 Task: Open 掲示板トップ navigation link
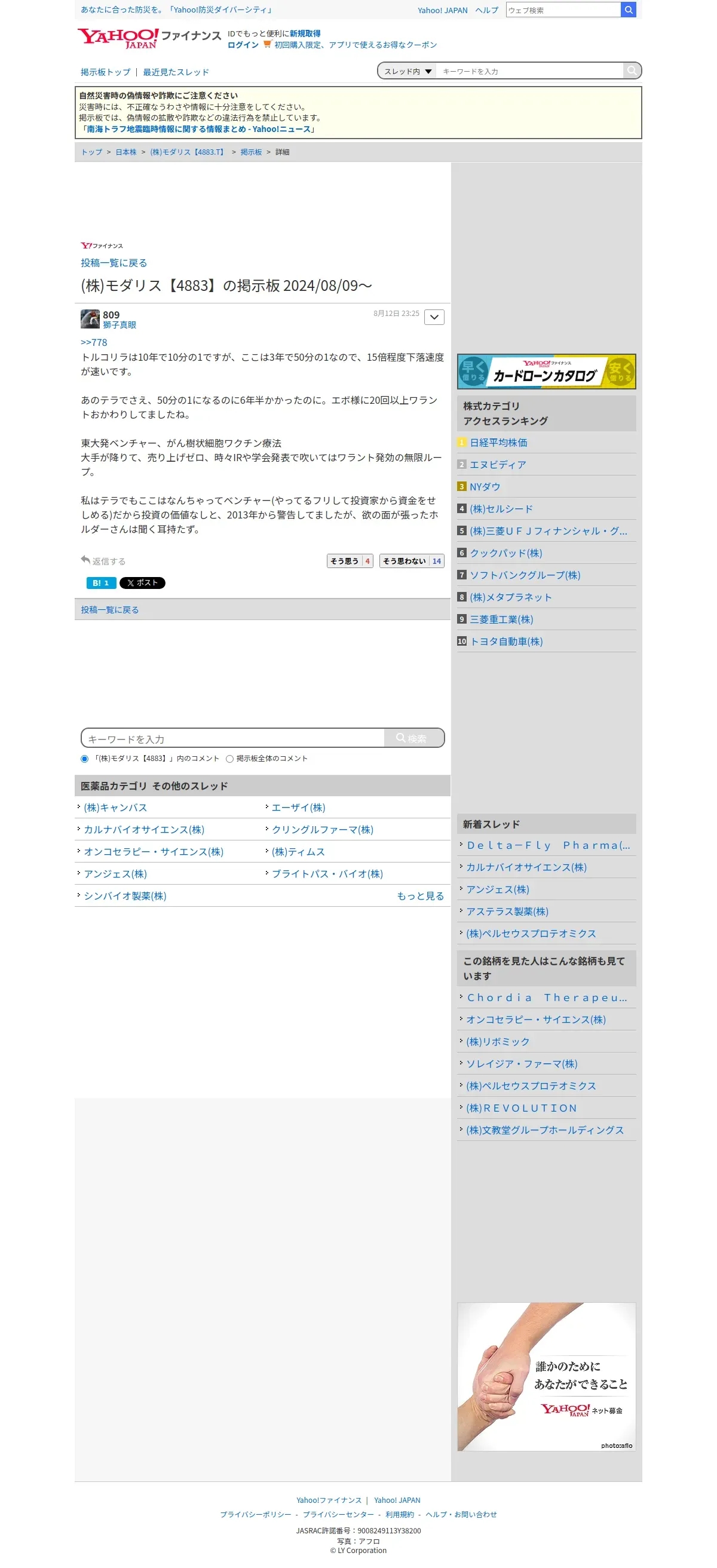pos(105,72)
